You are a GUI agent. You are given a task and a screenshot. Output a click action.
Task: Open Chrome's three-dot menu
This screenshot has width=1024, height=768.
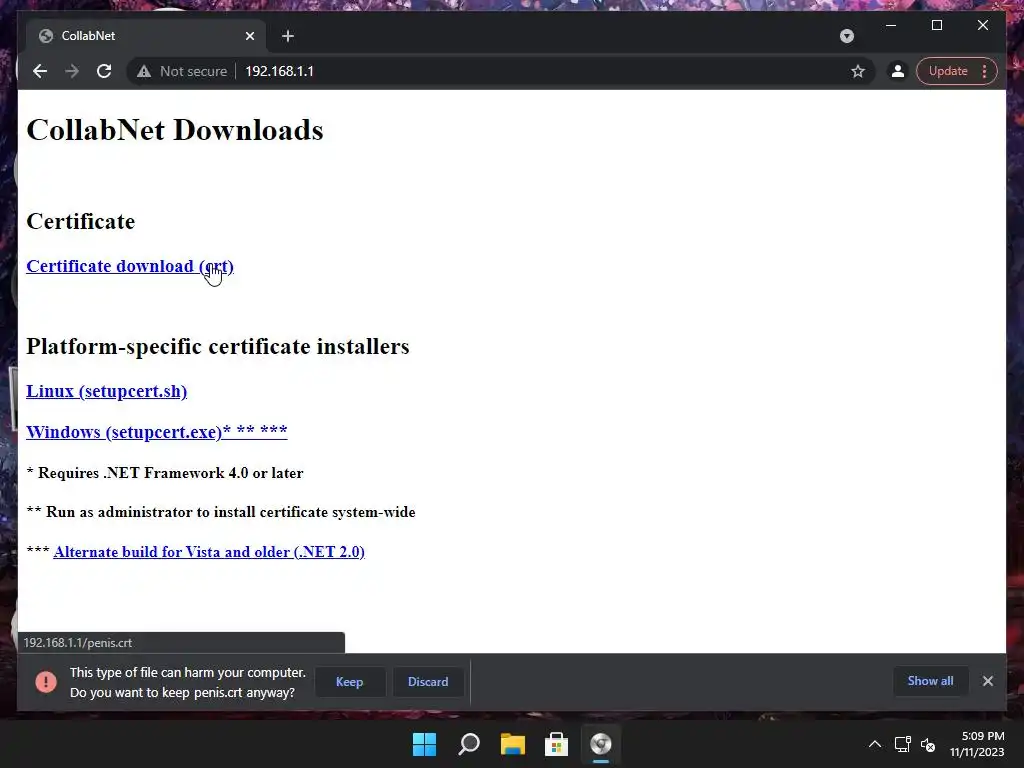click(985, 71)
